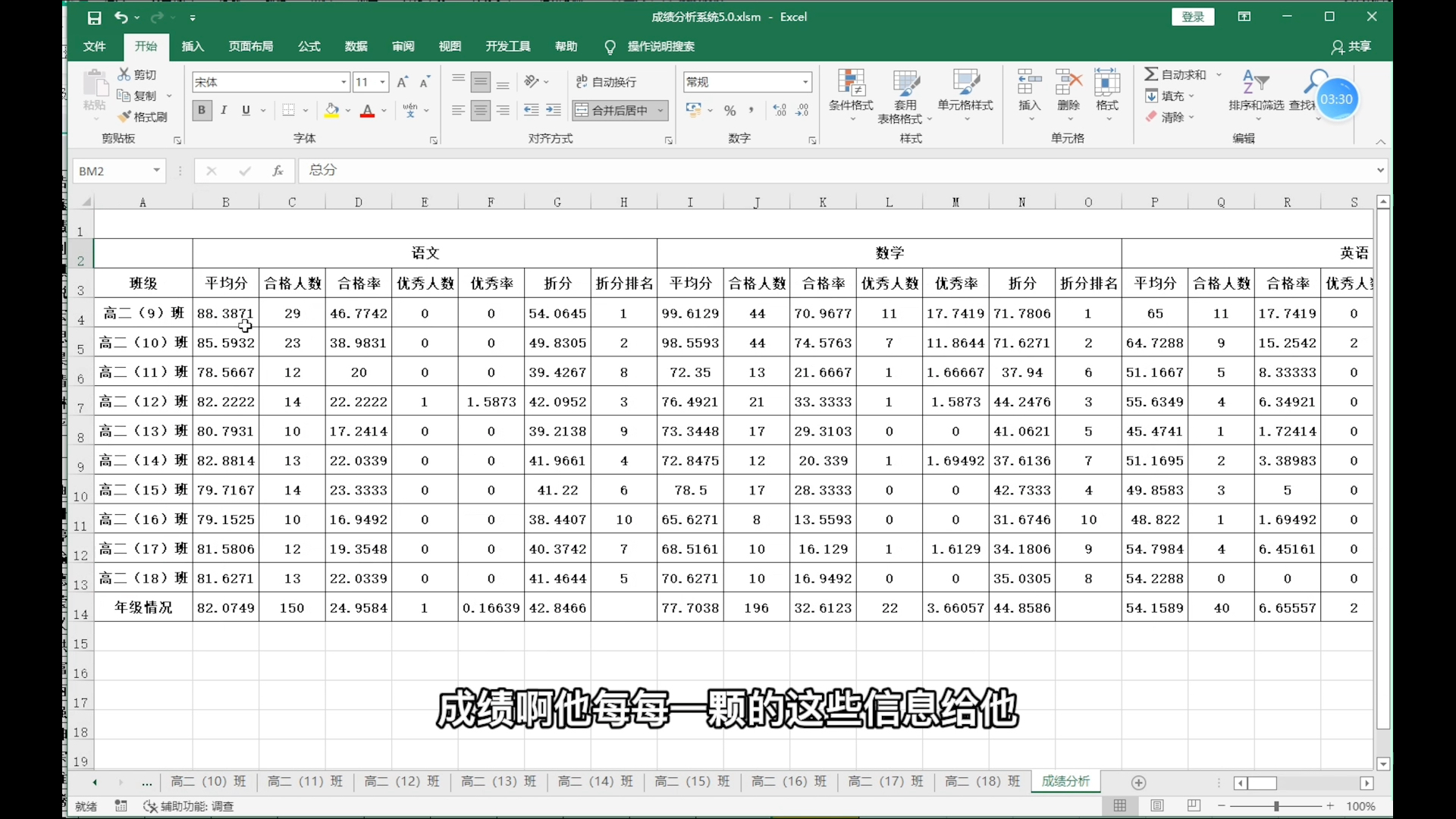This screenshot has width=1456, height=819.
Task: Adjust the zoom slider in status bar
Action: click(x=1276, y=806)
